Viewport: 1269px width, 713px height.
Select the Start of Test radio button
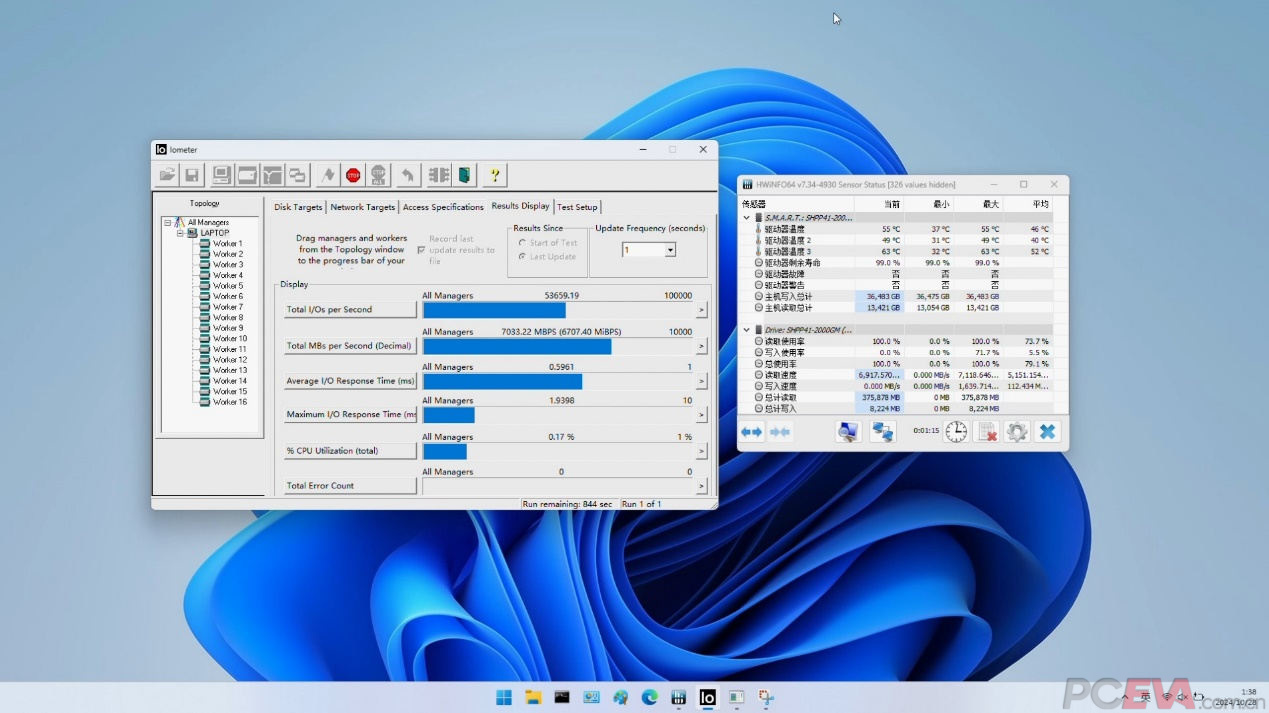coord(522,243)
